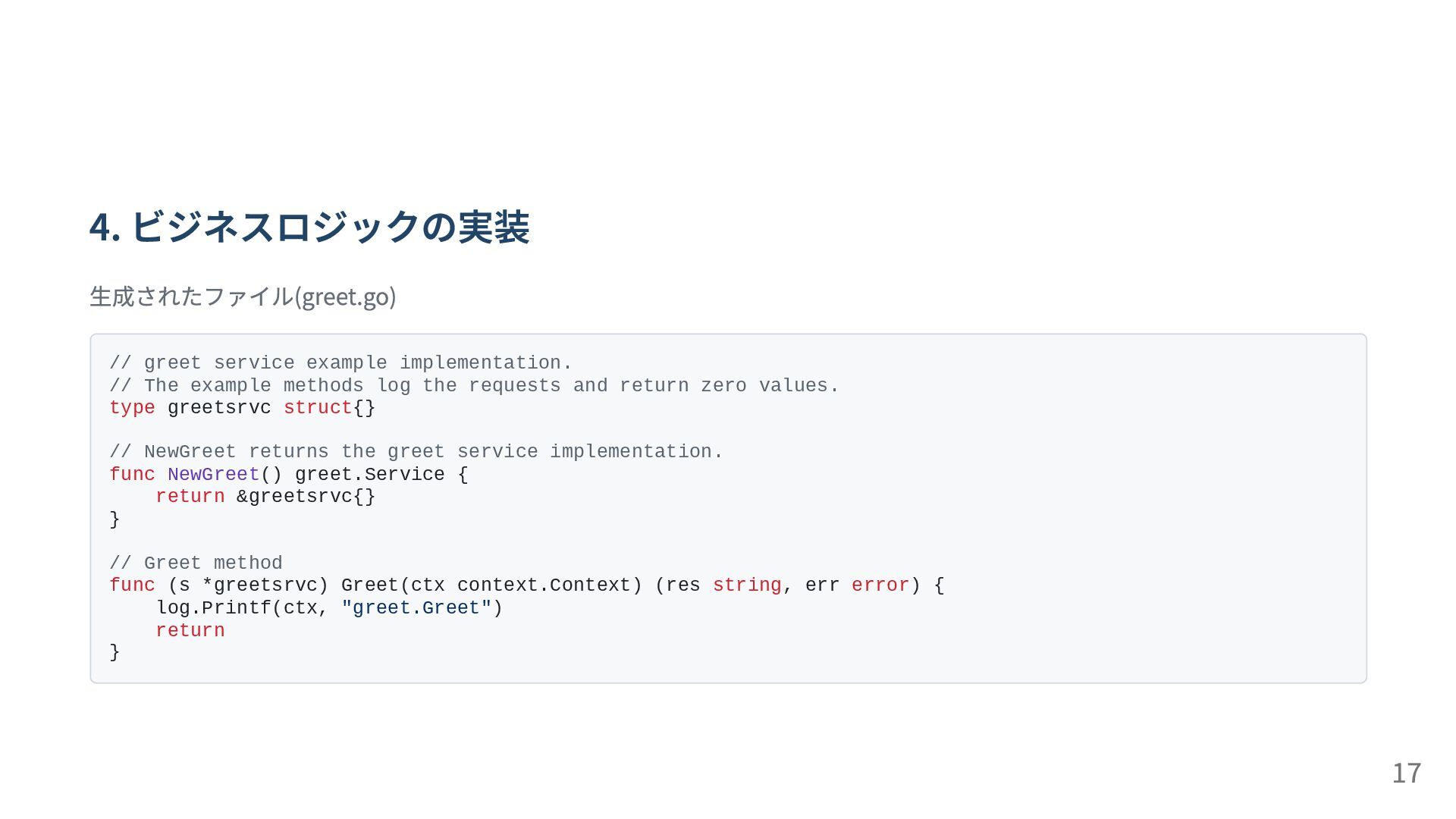Click the 'struct' keyword in code
Image resolution: width=1456 pixels, height=819 pixels.
(x=318, y=408)
